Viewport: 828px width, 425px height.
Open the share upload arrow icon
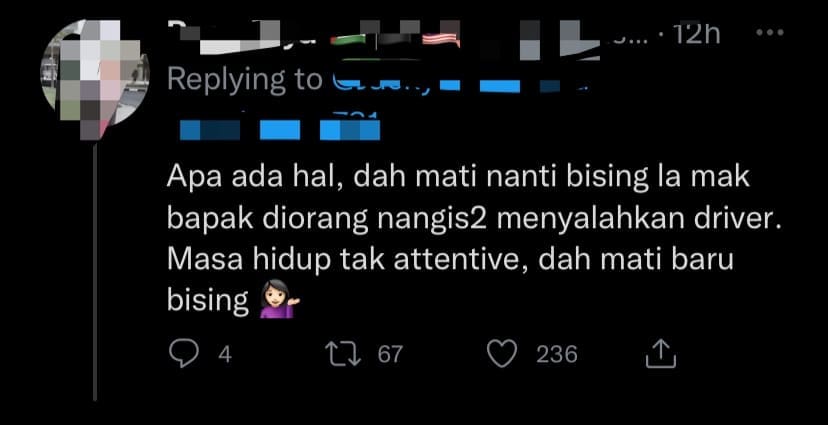(x=661, y=354)
